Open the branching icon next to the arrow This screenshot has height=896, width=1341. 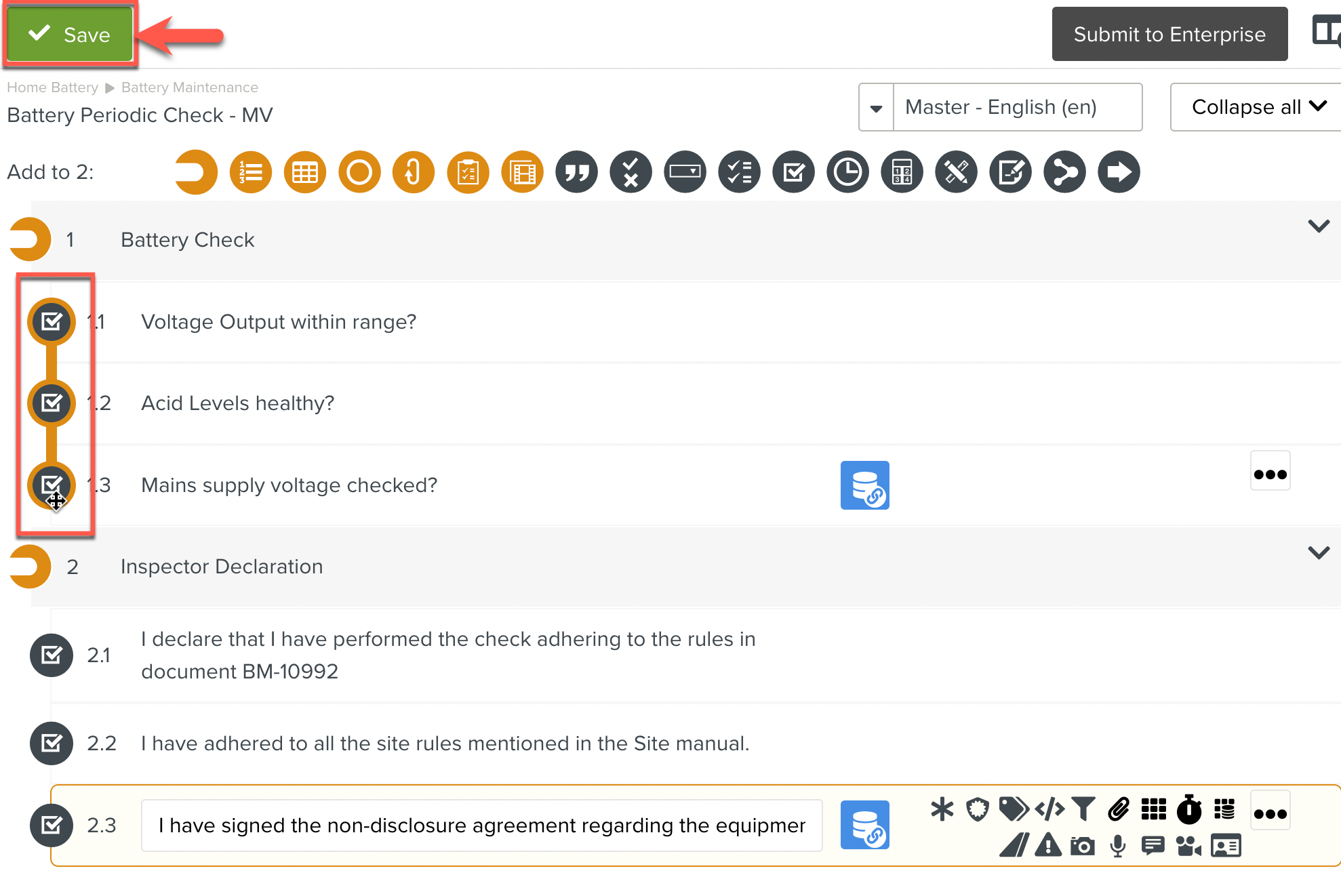pyautogui.click(x=1064, y=171)
